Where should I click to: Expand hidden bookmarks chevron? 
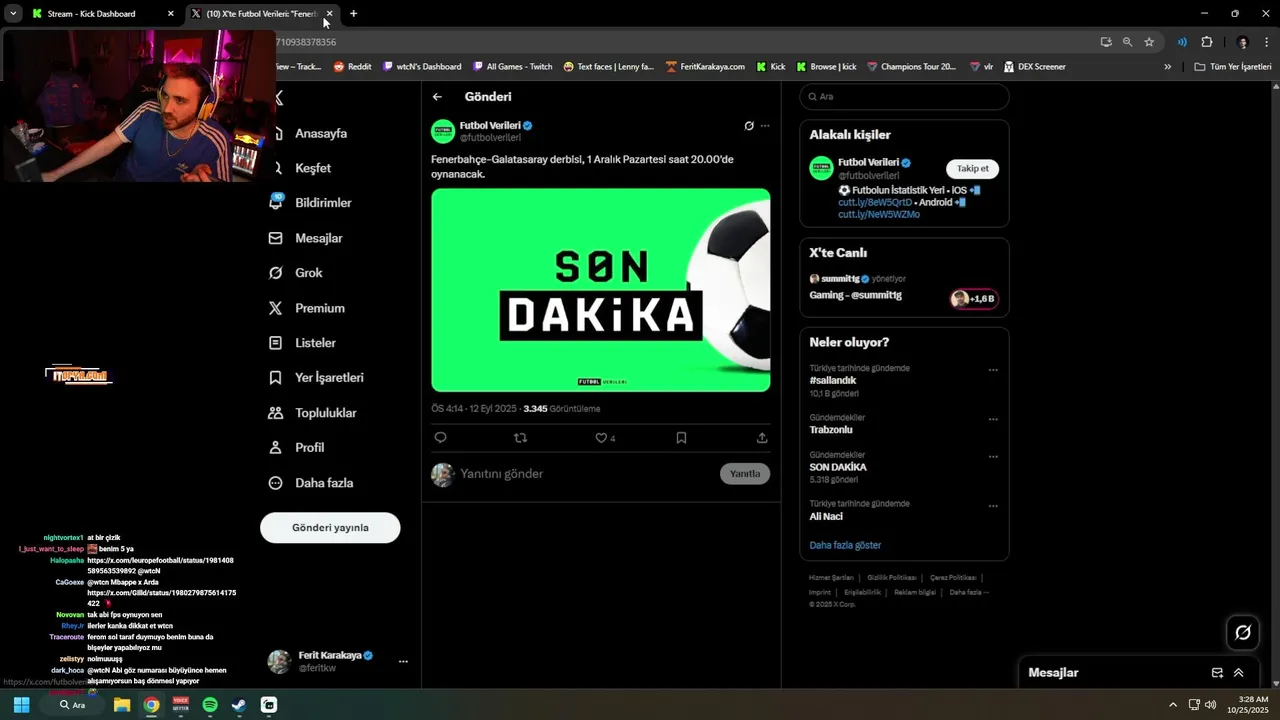point(1167,67)
